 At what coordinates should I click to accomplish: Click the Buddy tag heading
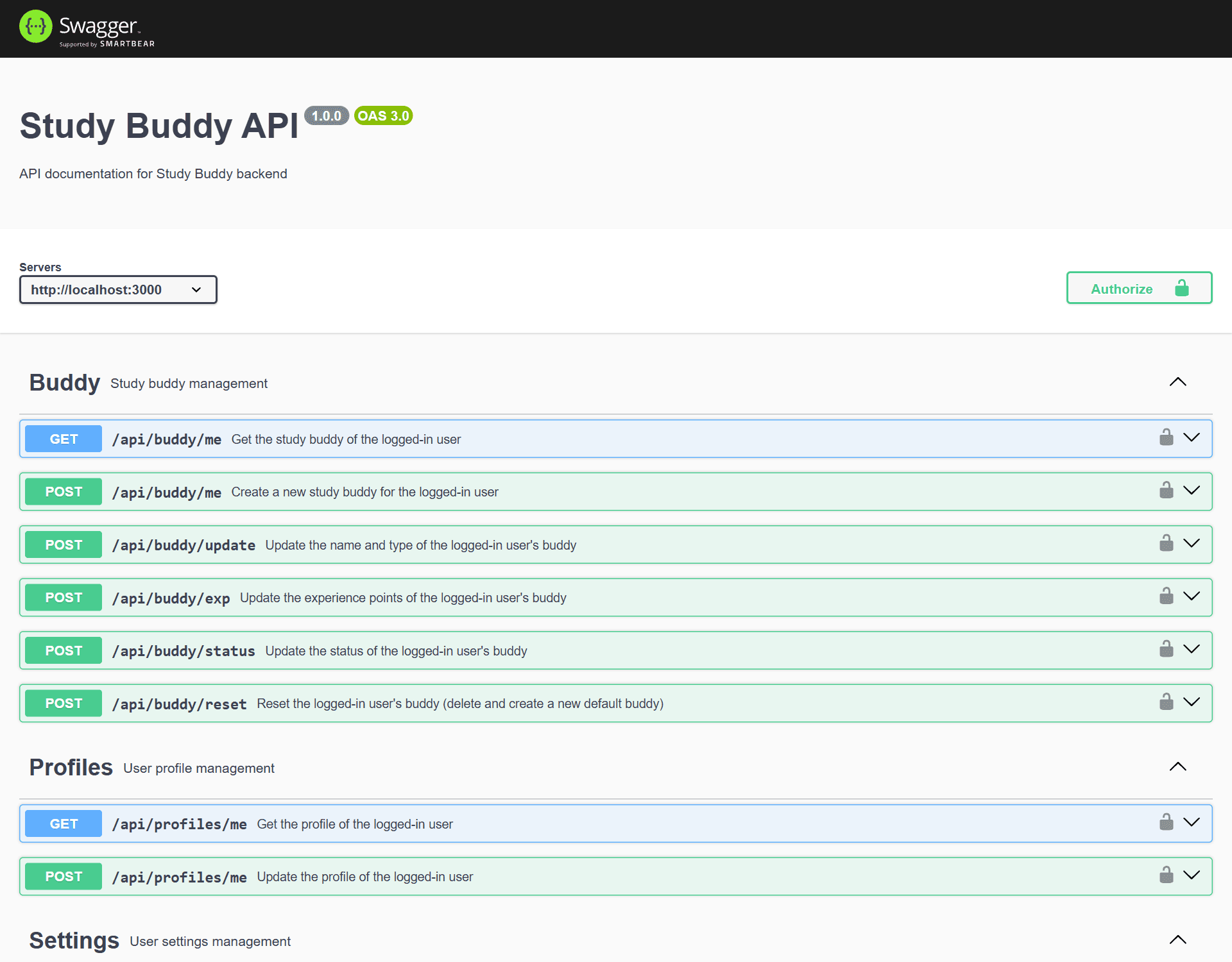coord(65,383)
